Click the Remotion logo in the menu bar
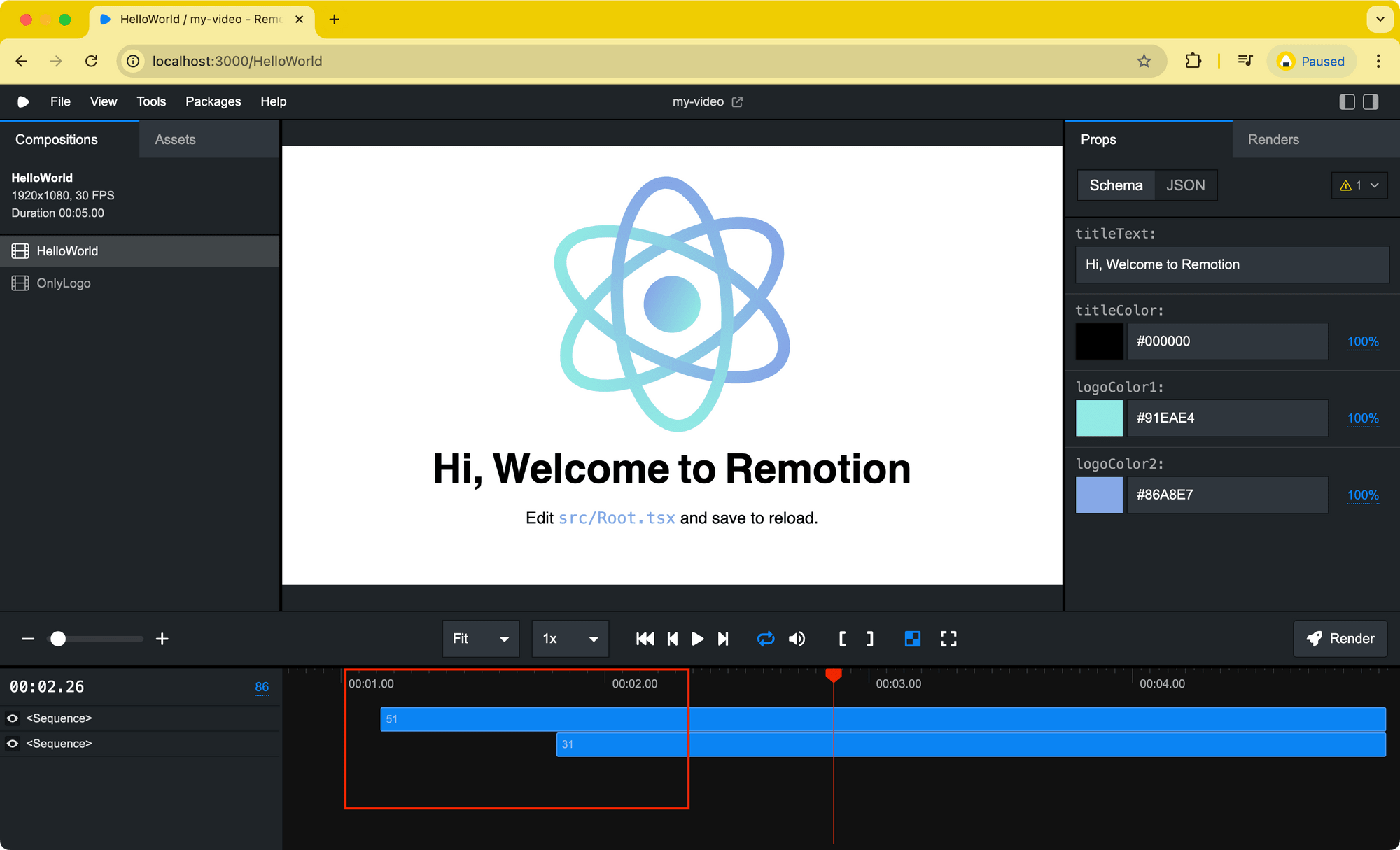1400x850 pixels. [23, 101]
